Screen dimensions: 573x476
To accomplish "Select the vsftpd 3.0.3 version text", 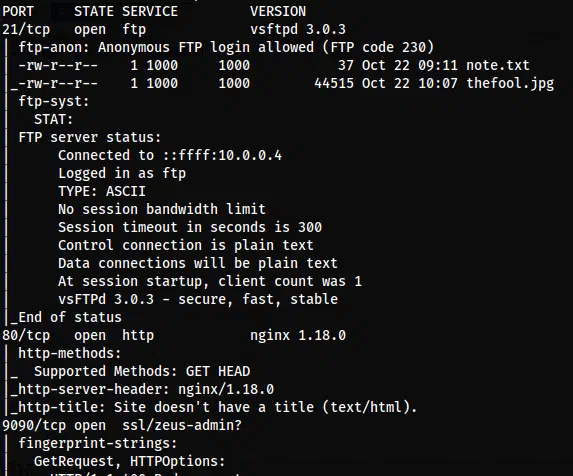I will (x=298, y=30).
